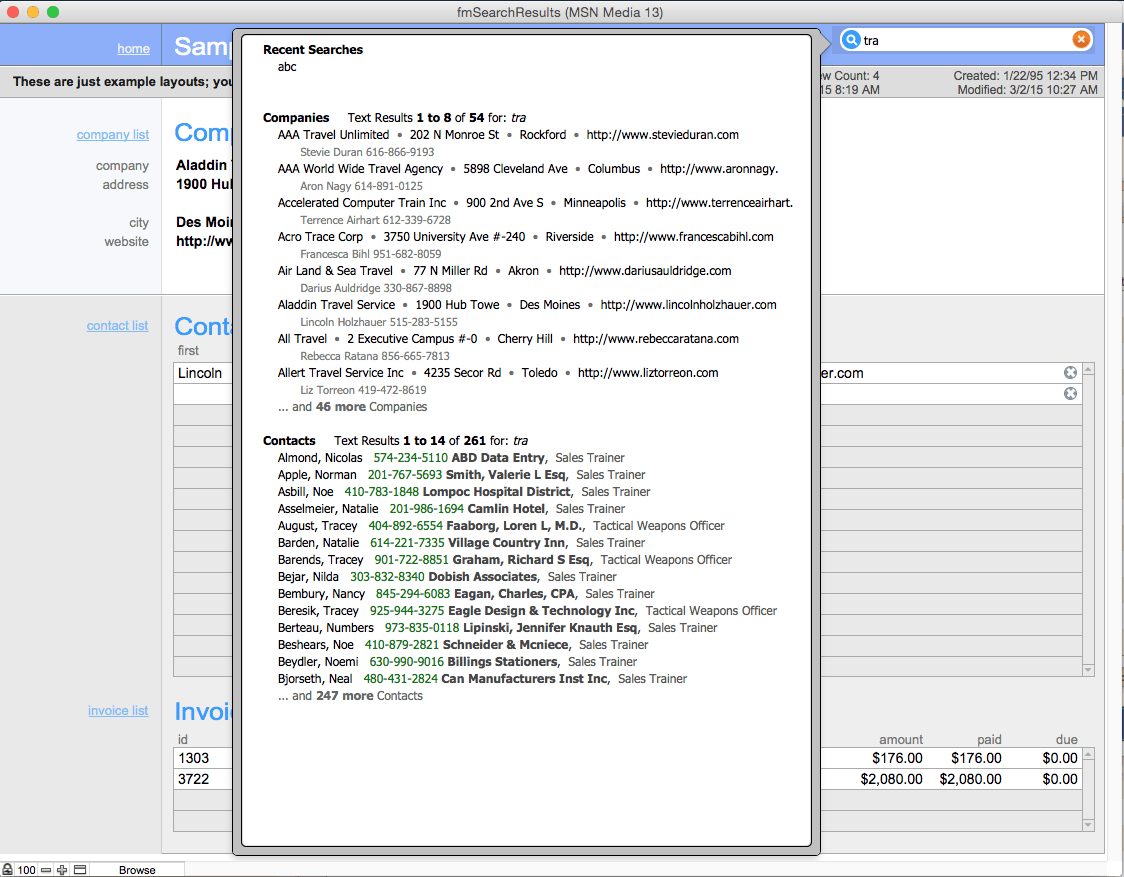
Task: Click the magnifying glass search icon
Action: (x=851, y=40)
